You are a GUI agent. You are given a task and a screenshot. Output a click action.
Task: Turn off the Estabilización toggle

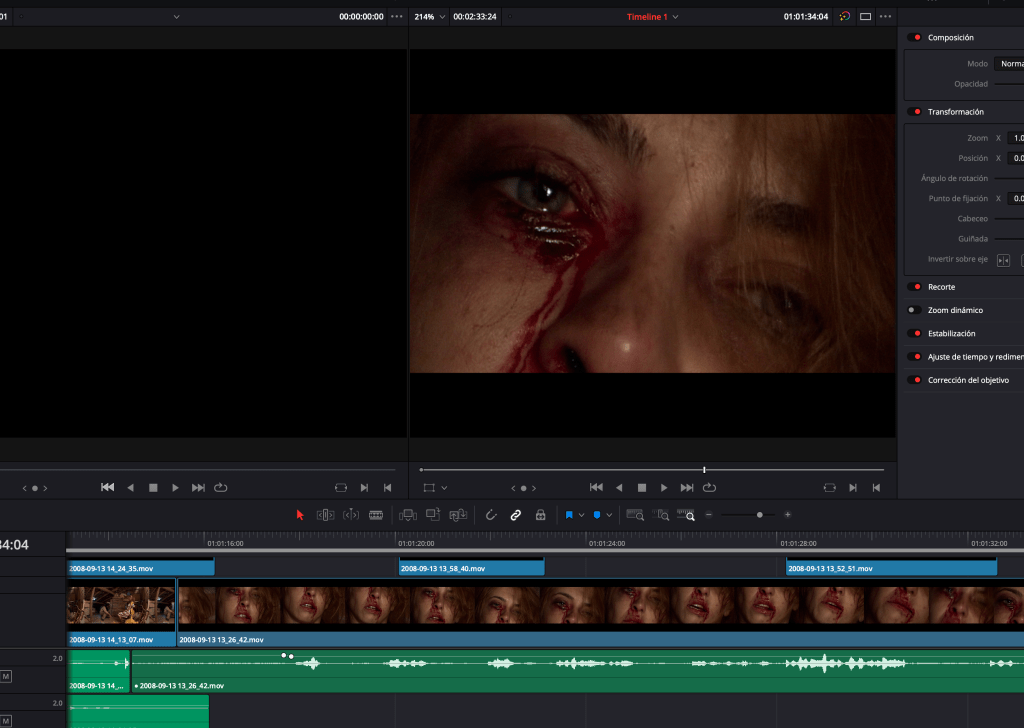[x=914, y=334]
